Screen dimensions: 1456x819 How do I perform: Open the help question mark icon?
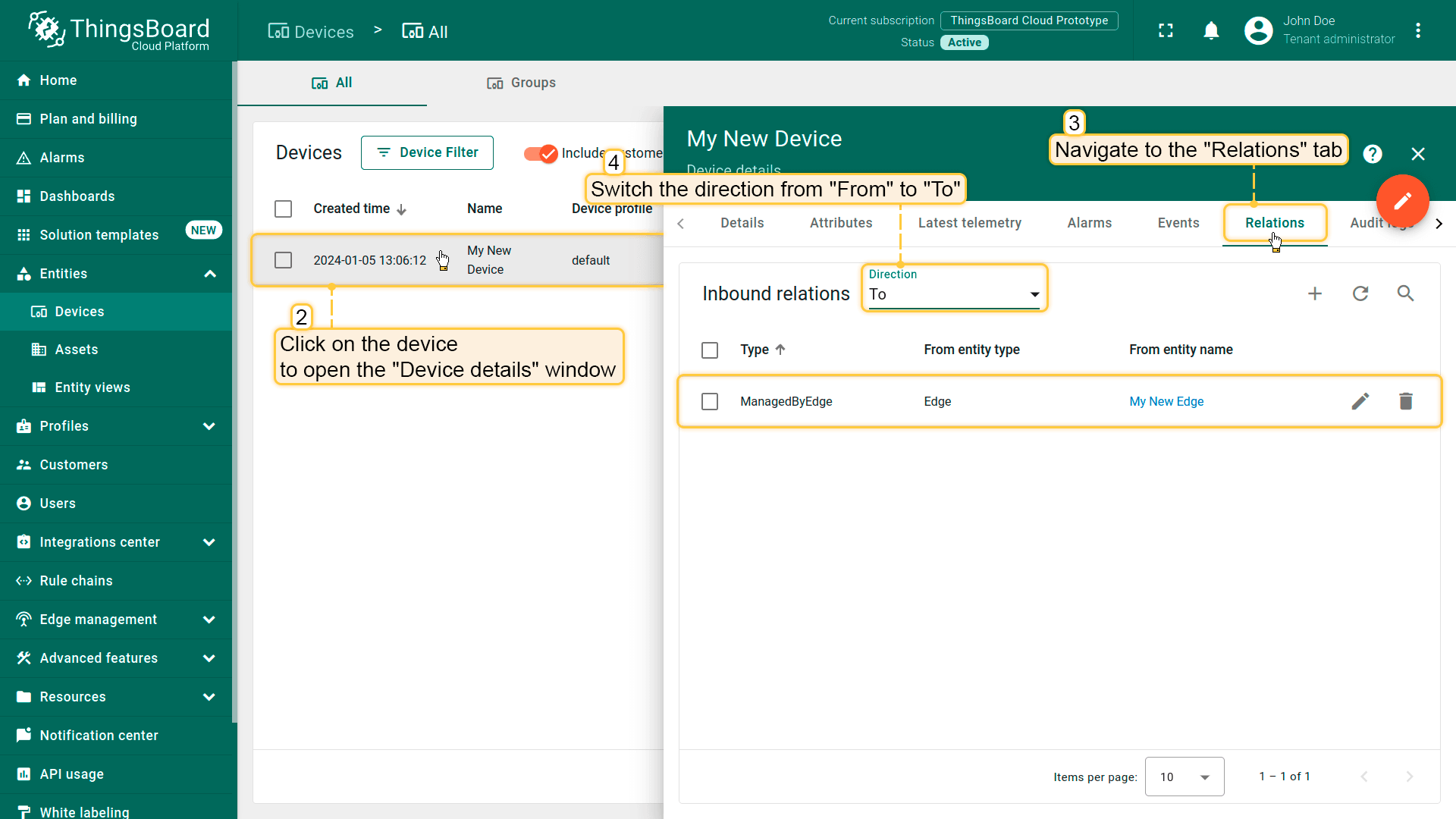coord(1372,154)
